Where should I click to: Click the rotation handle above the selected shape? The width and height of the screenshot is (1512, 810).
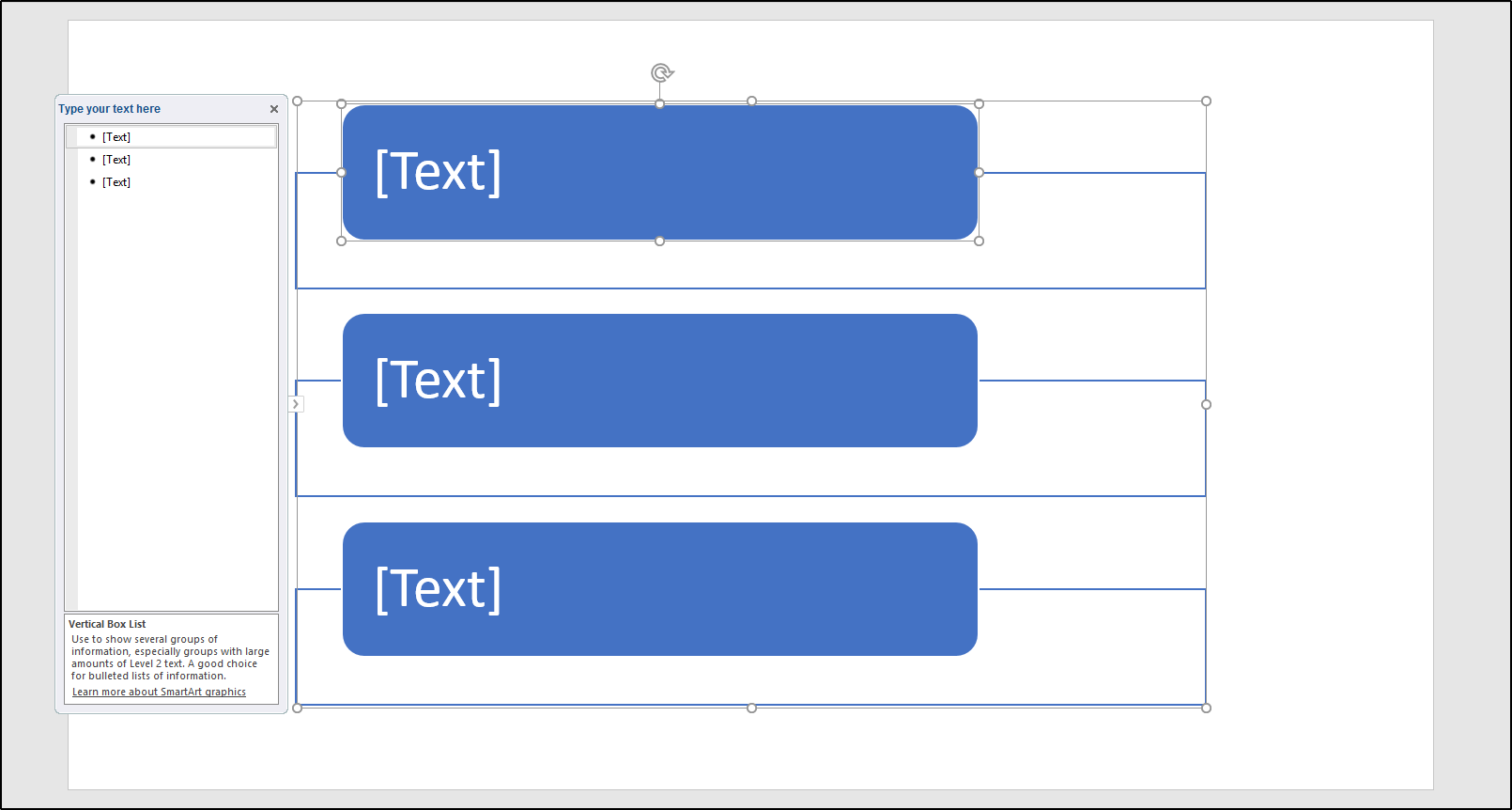tap(663, 72)
